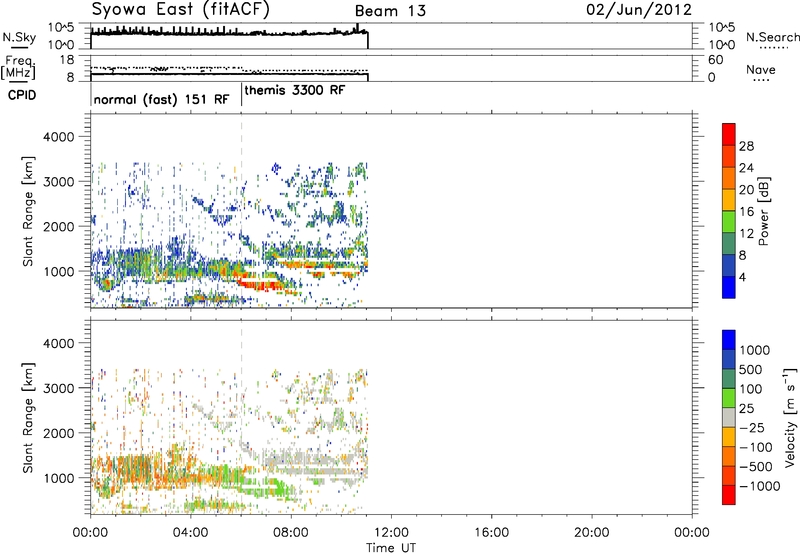This screenshot has height=554, width=800.
Task: Click the gray segment of the Velocity color bar
Action: pos(729,418)
